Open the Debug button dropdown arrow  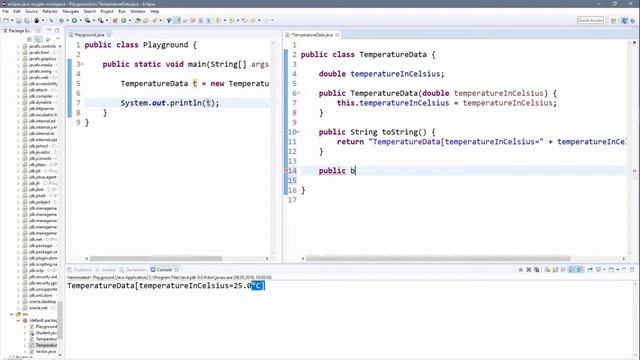pos(67,20)
